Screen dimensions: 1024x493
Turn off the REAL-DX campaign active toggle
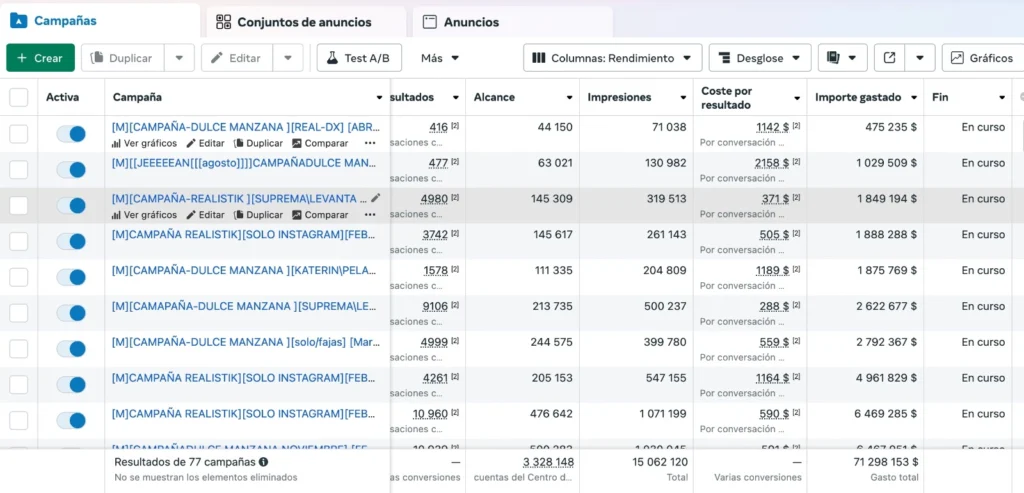point(71,134)
